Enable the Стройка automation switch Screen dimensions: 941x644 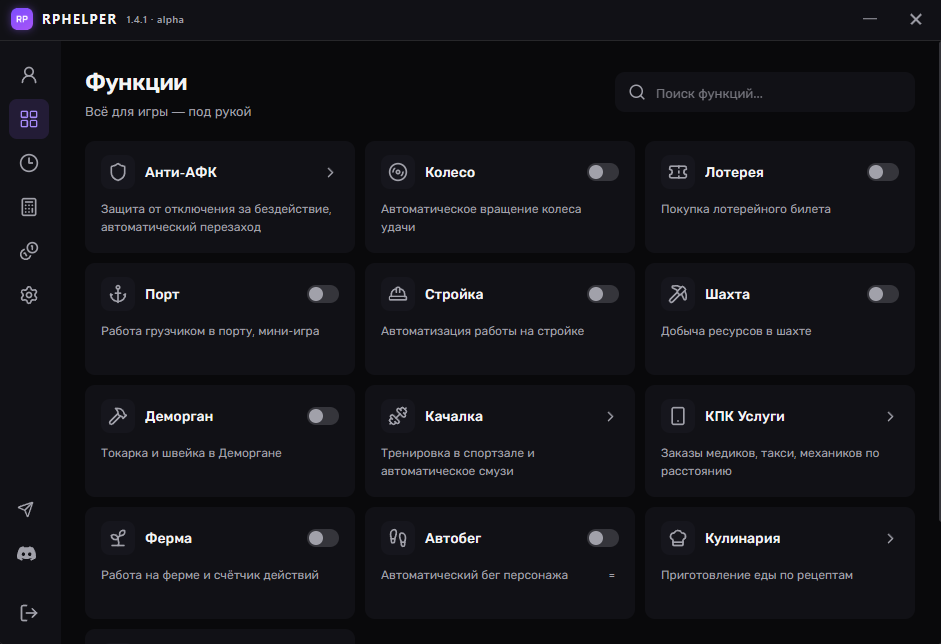pos(603,294)
